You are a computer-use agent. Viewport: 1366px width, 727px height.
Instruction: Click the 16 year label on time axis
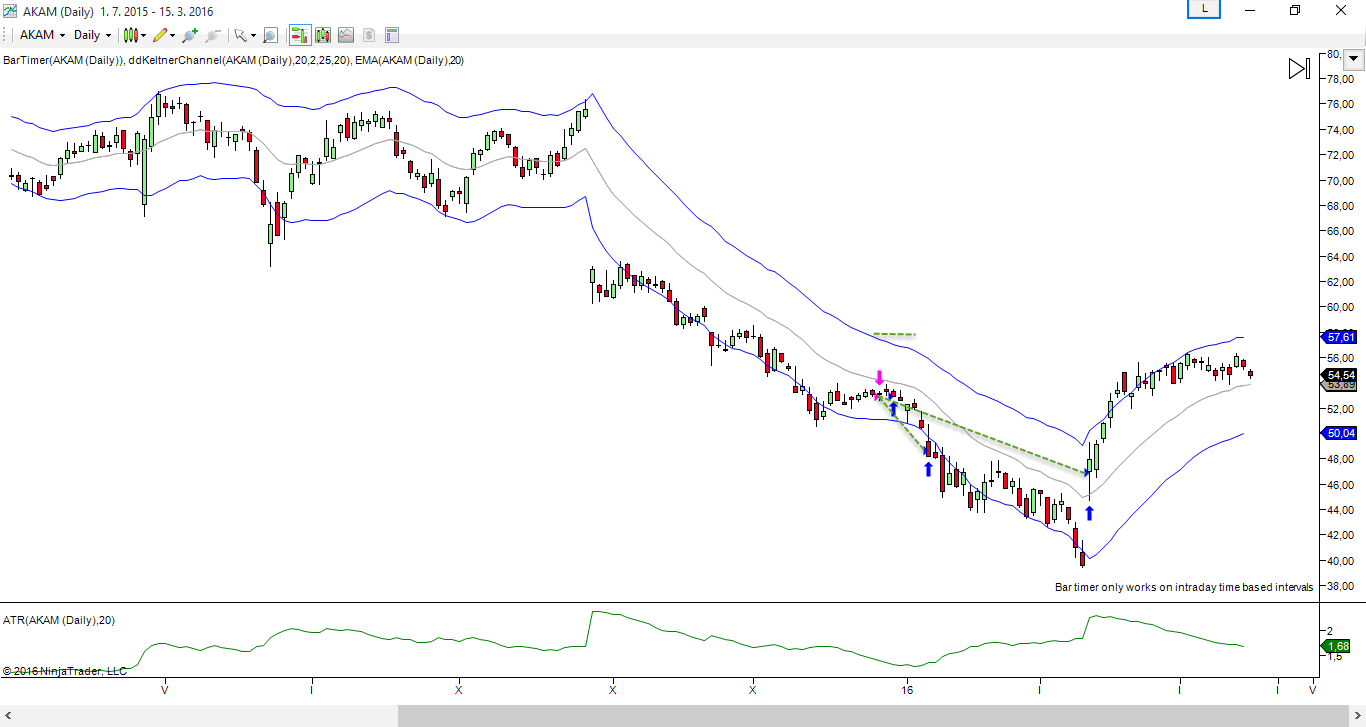point(908,690)
